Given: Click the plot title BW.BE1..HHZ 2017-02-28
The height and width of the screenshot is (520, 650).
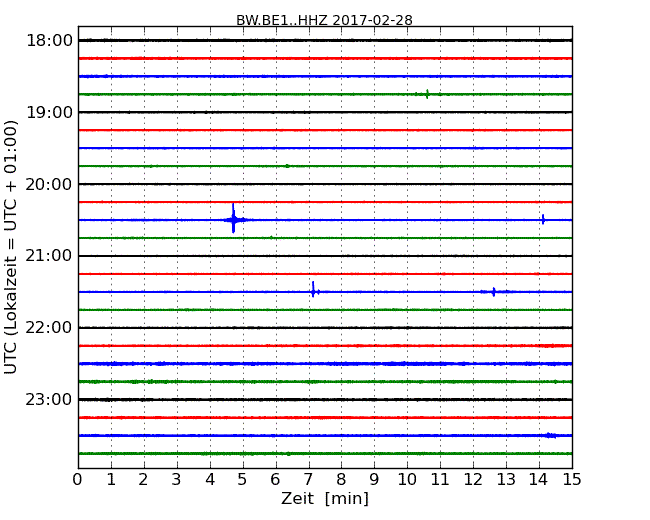Looking at the screenshot, I should [x=324, y=20].
